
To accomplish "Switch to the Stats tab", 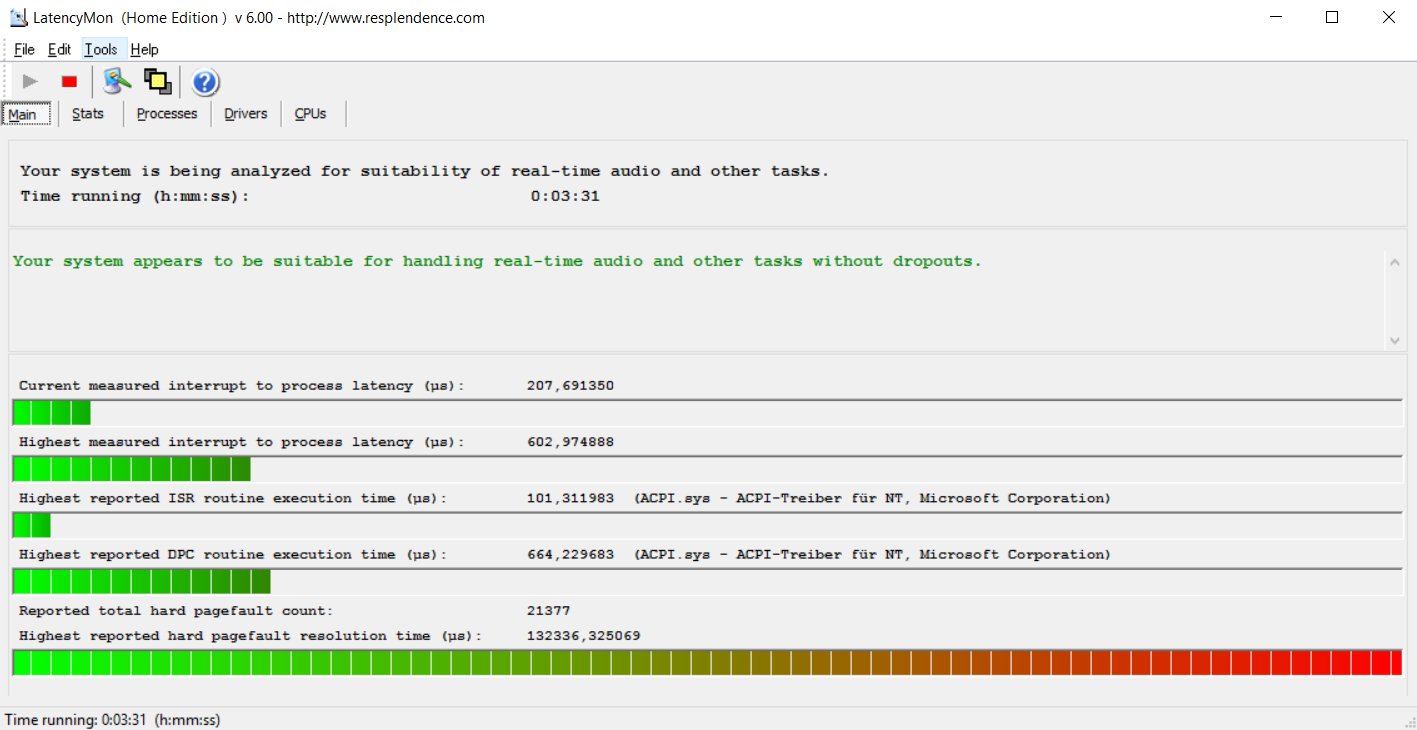I will 88,114.
